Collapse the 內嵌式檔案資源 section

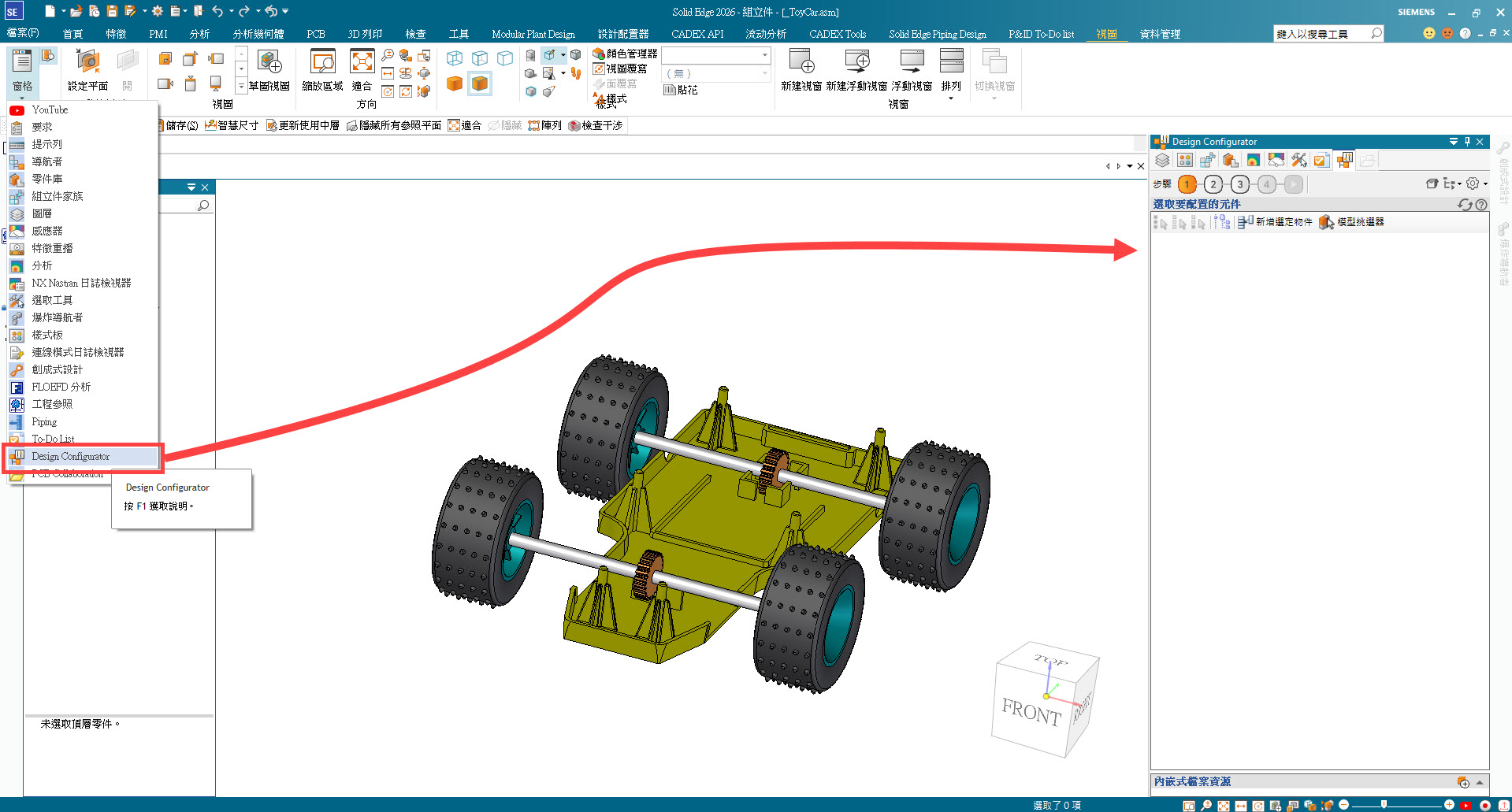pyautogui.click(x=1480, y=782)
